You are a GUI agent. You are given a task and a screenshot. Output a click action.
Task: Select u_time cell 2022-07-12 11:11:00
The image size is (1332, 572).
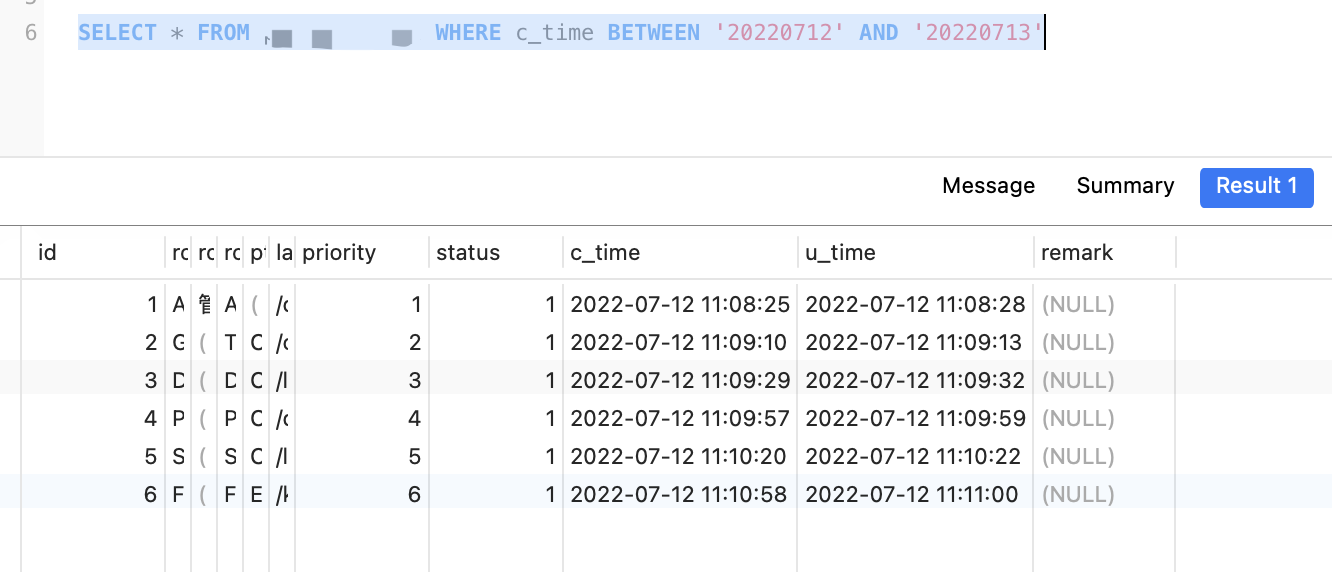point(912,494)
